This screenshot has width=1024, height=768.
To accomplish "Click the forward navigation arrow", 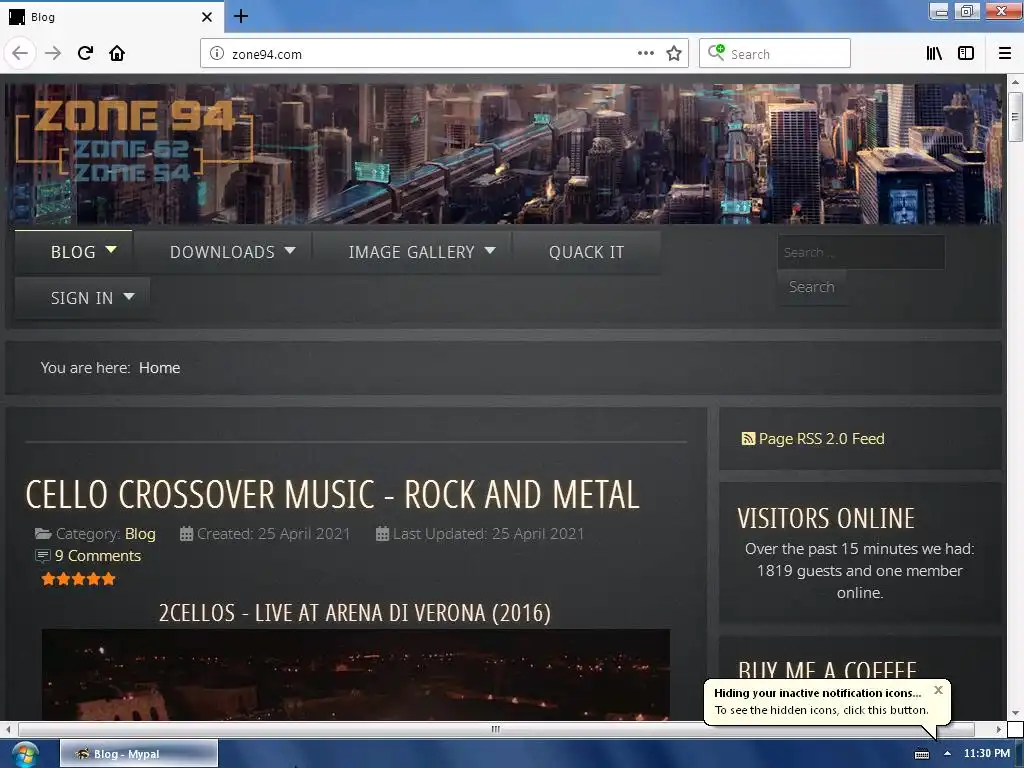I will pyautogui.click(x=53, y=53).
